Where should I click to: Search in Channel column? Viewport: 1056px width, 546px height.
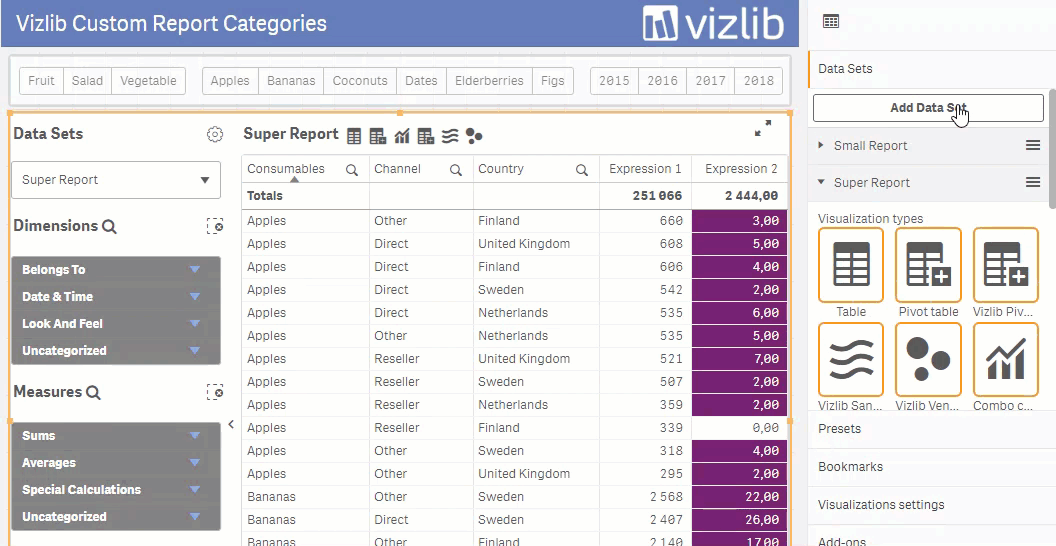coord(456,170)
